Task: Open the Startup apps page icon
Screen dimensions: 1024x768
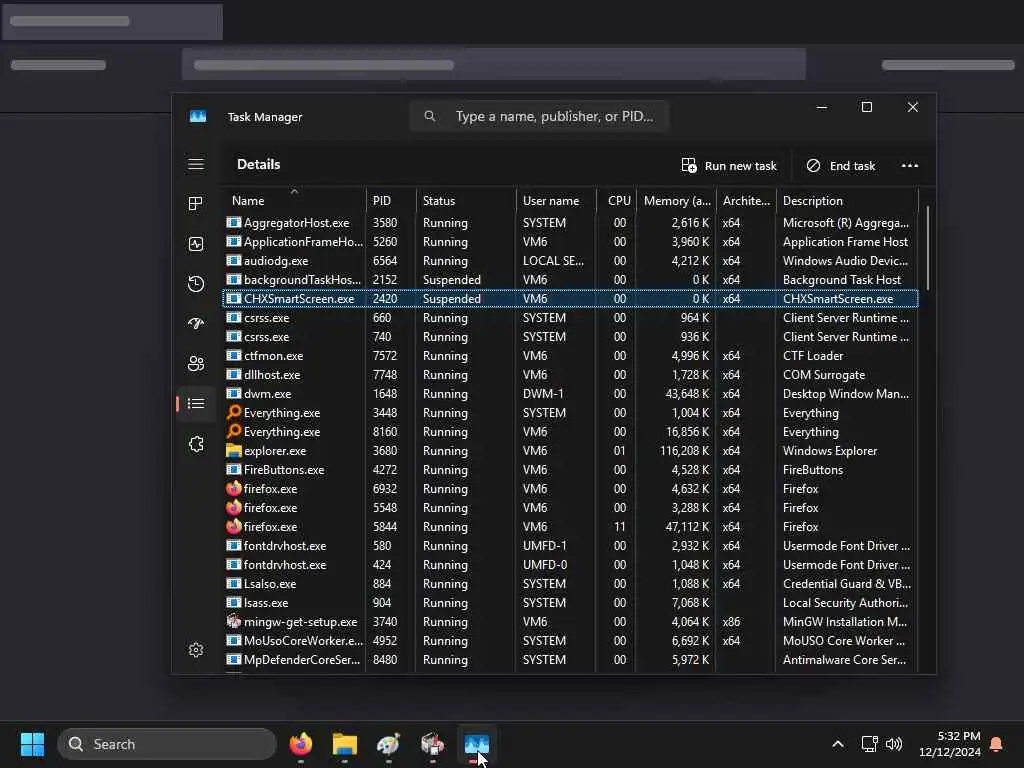Action: click(x=196, y=323)
